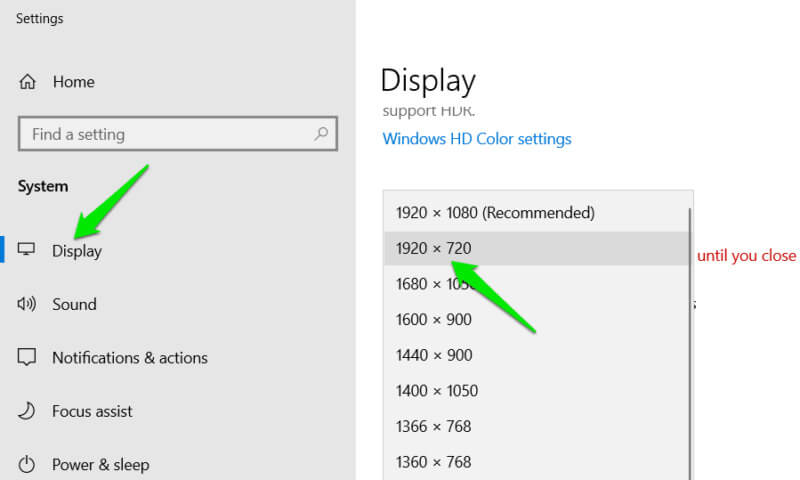The image size is (800, 480).
Task: Open Windows HD Color settings link
Action: coord(477,139)
